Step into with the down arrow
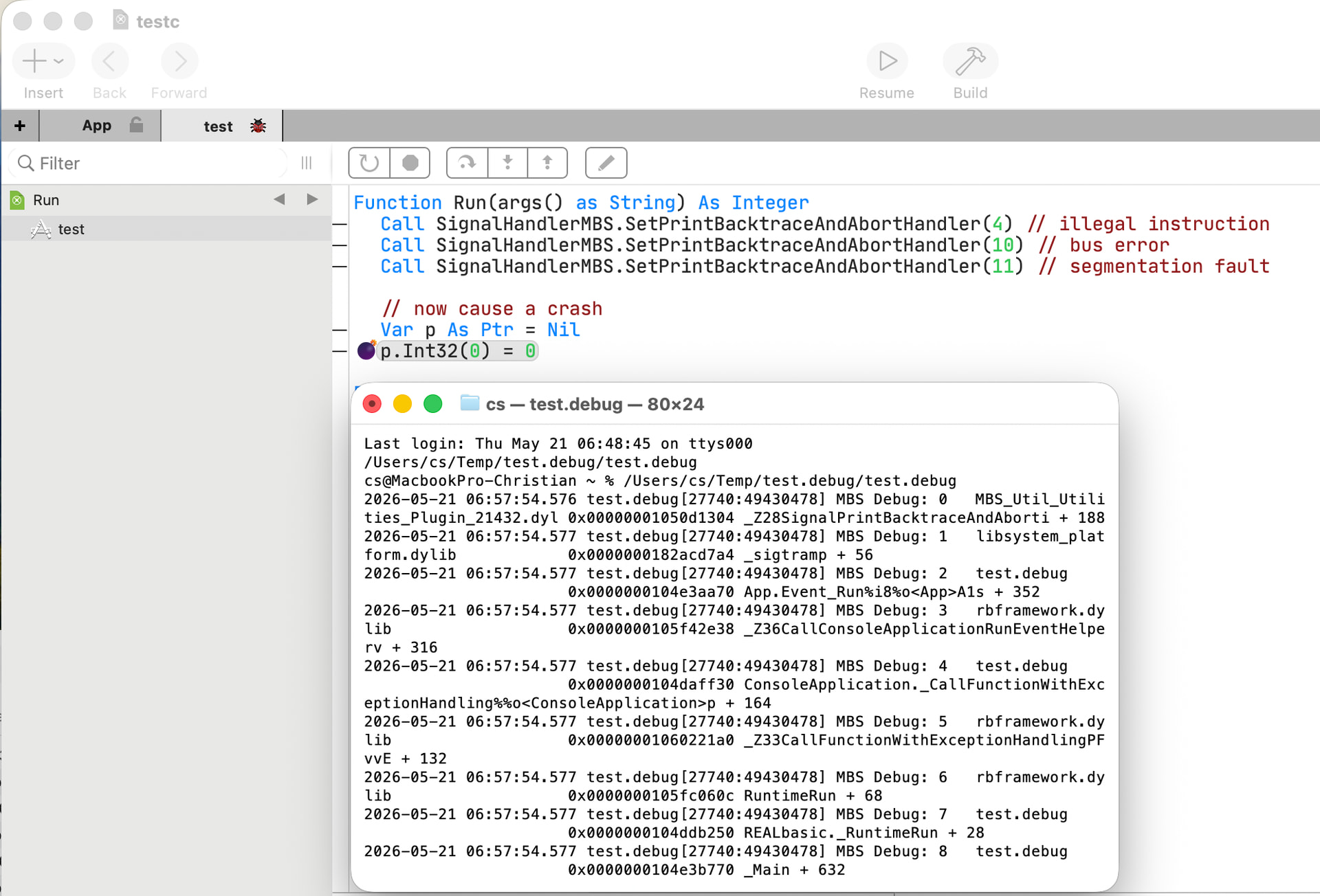 (x=507, y=163)
